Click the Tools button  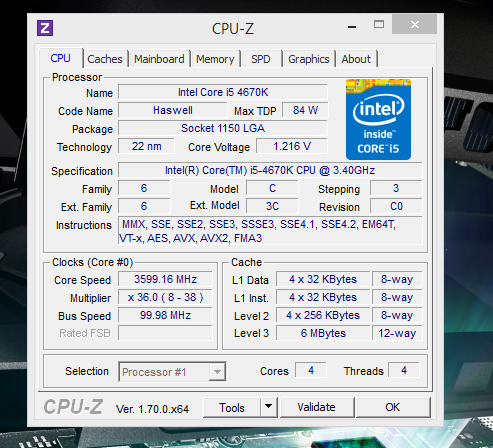pos(232,407)
